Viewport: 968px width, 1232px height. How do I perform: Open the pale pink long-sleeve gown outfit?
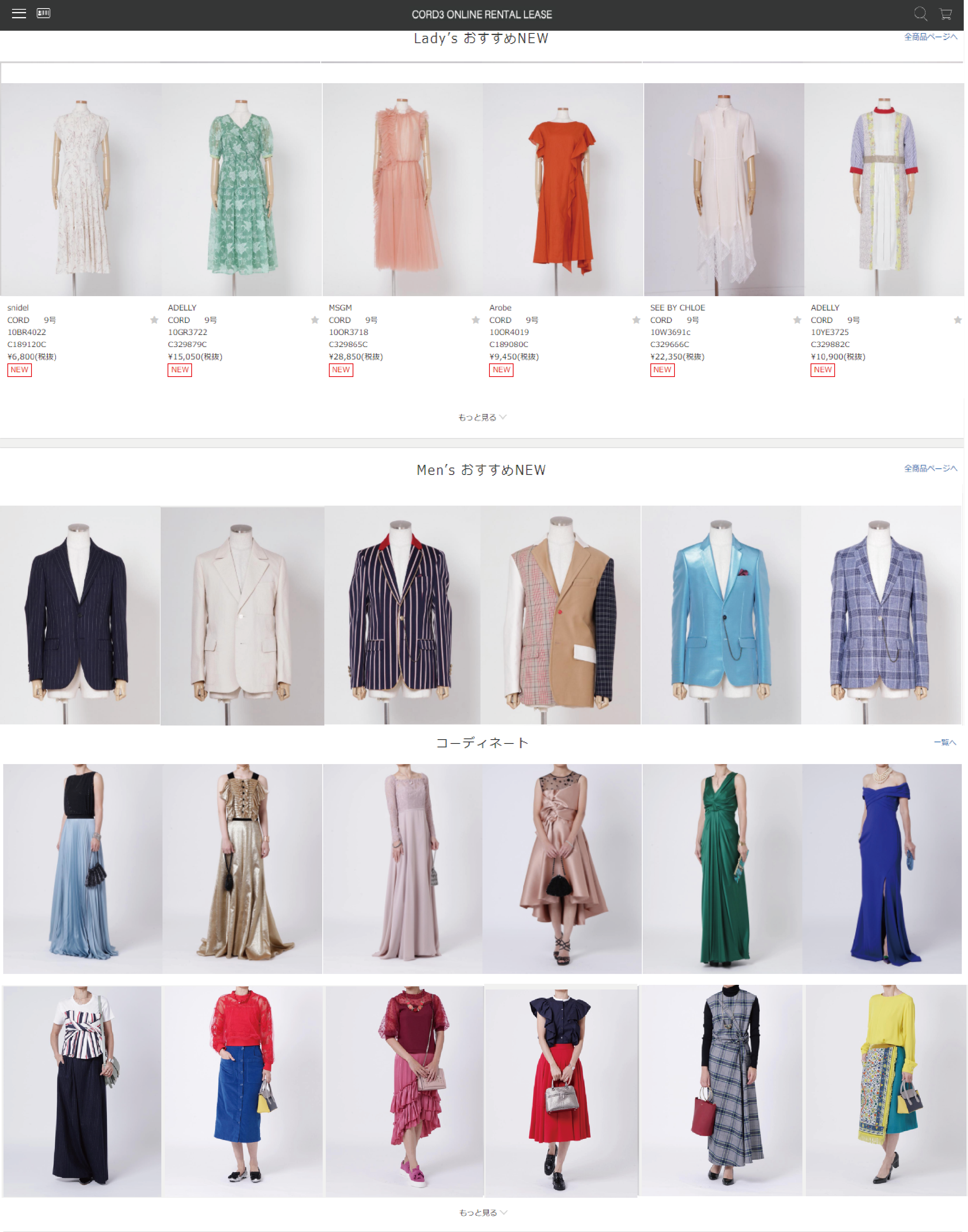pos(402,869)
